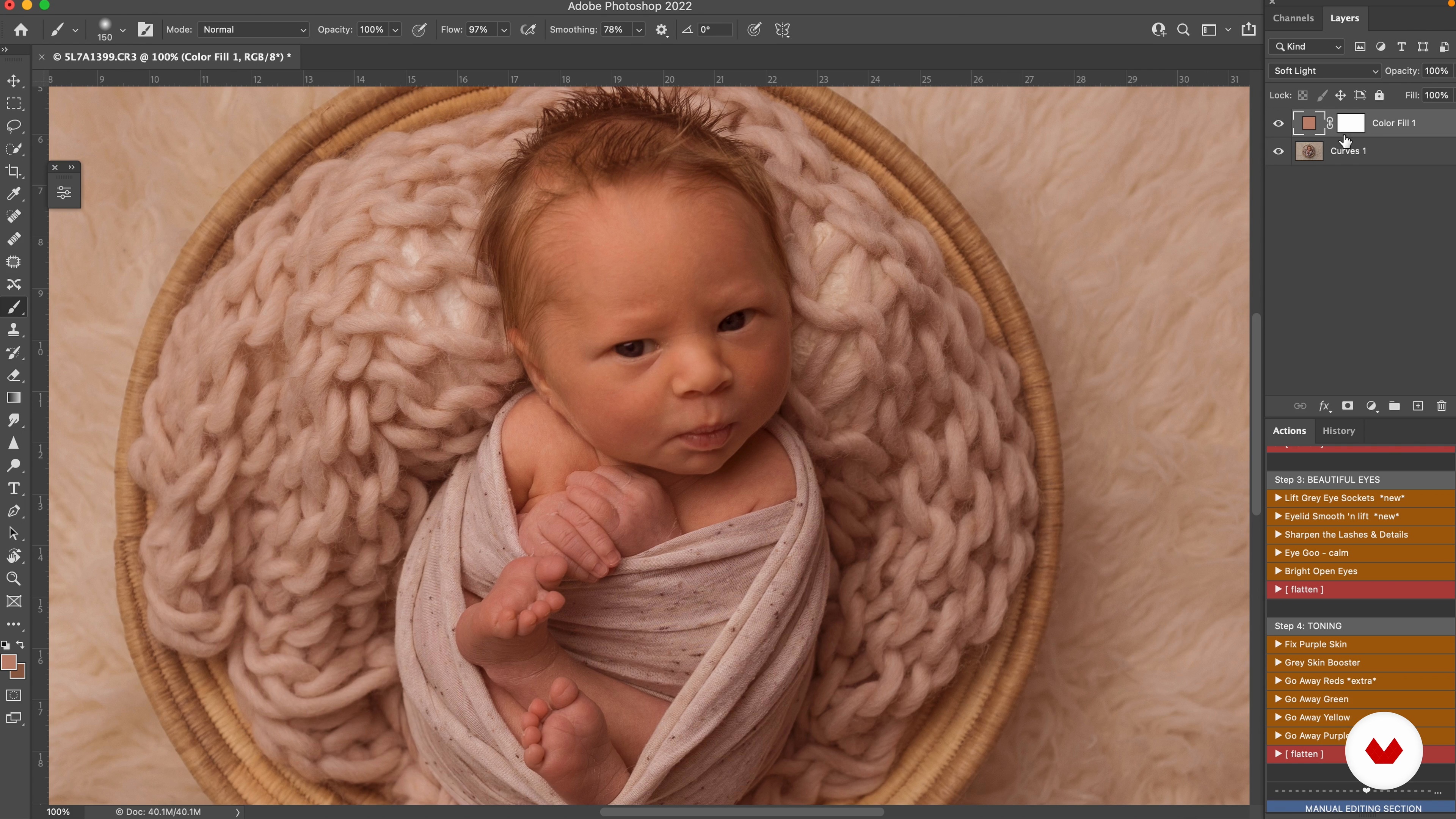Click the brush angle input field
1456x819 pixels.
click(714, 30)
